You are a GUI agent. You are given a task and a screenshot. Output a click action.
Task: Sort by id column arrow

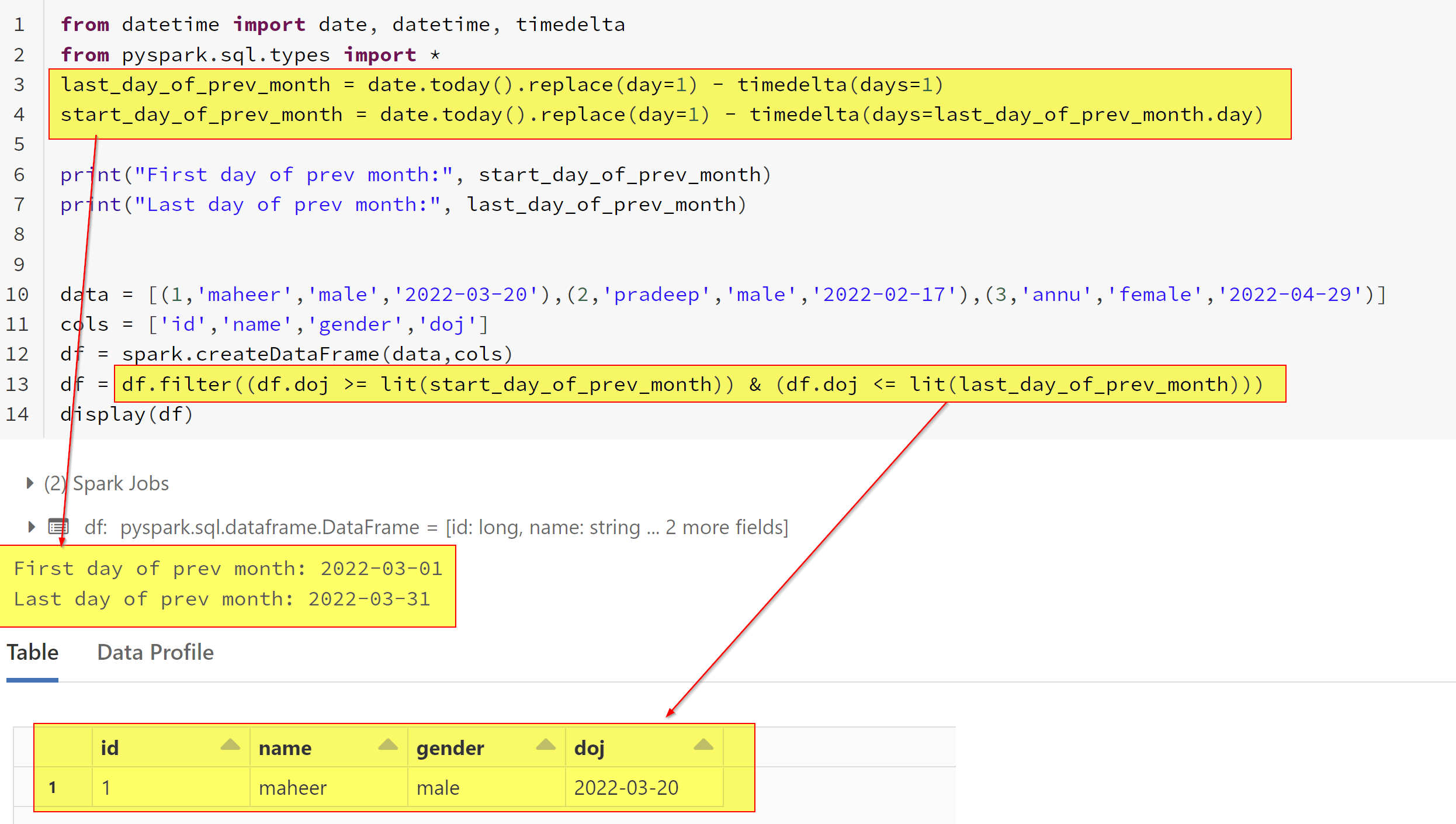pos(230,745)
